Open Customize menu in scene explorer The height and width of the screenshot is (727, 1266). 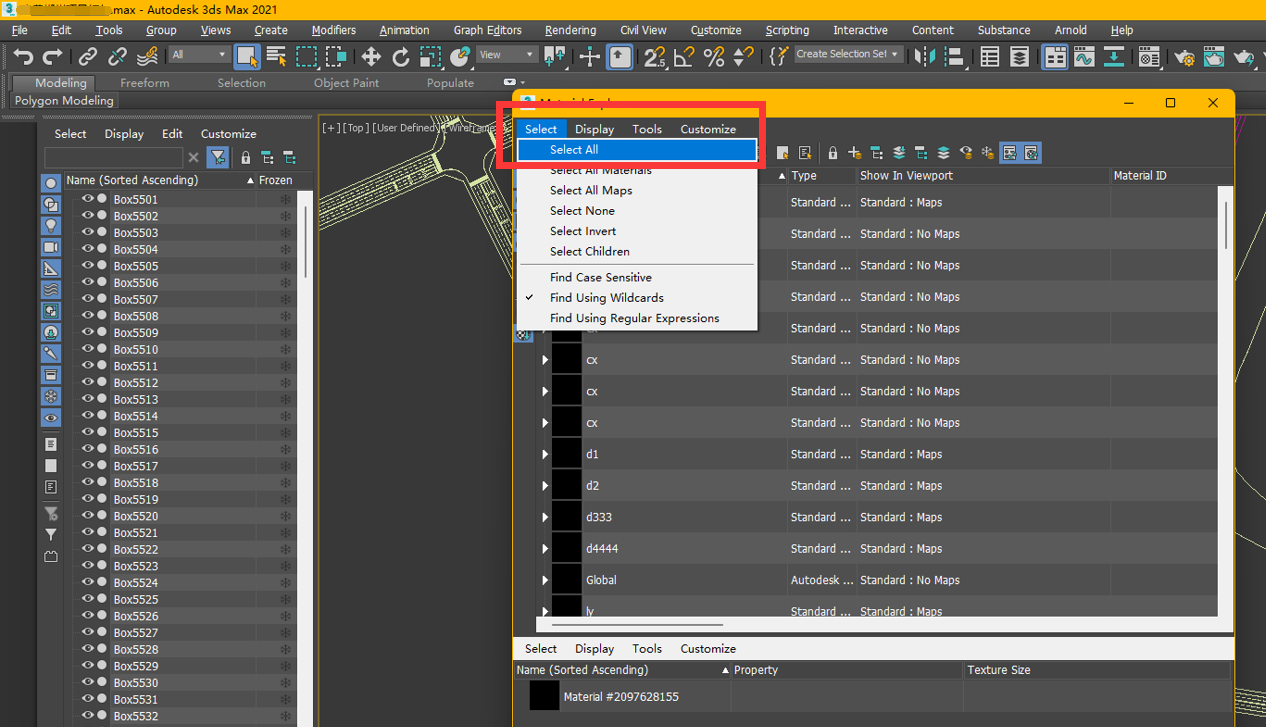228,134
